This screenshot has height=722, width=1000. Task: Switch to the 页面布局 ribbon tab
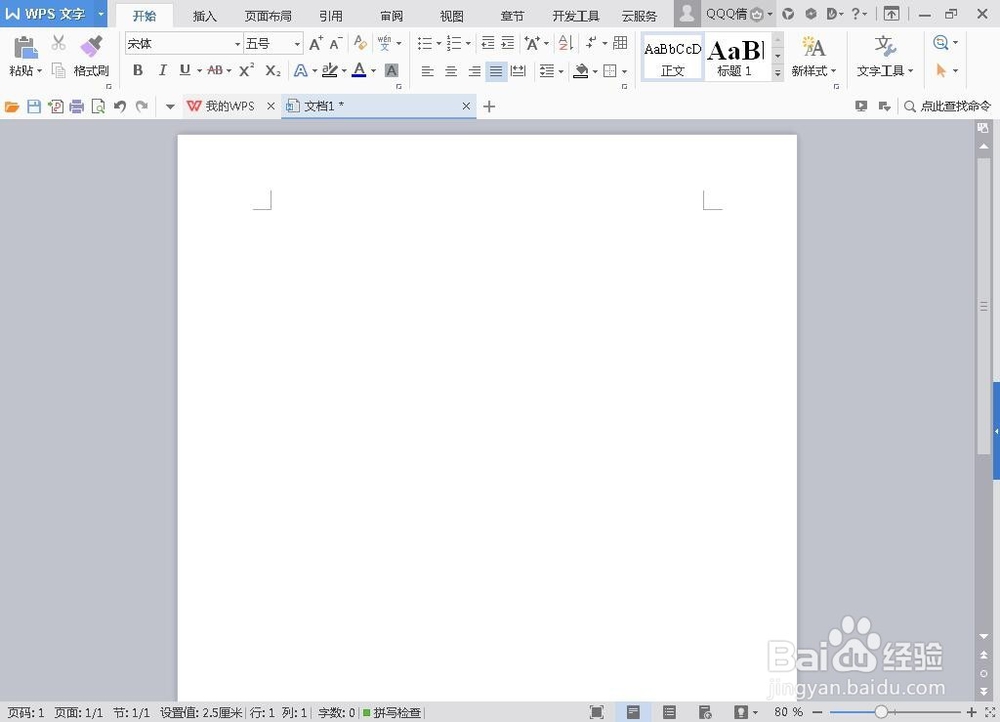268,16
